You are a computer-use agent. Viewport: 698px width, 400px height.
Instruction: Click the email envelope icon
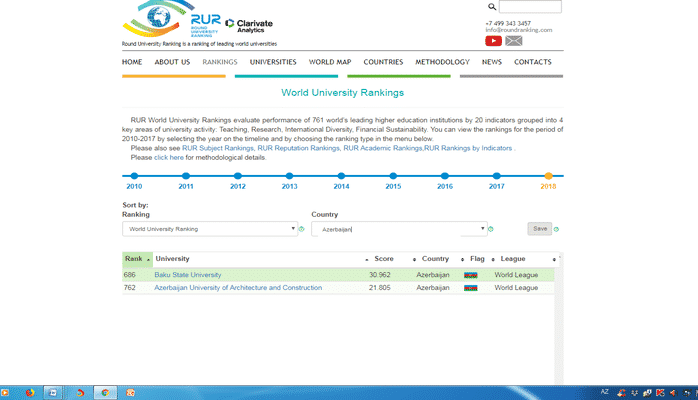(513, 41)
